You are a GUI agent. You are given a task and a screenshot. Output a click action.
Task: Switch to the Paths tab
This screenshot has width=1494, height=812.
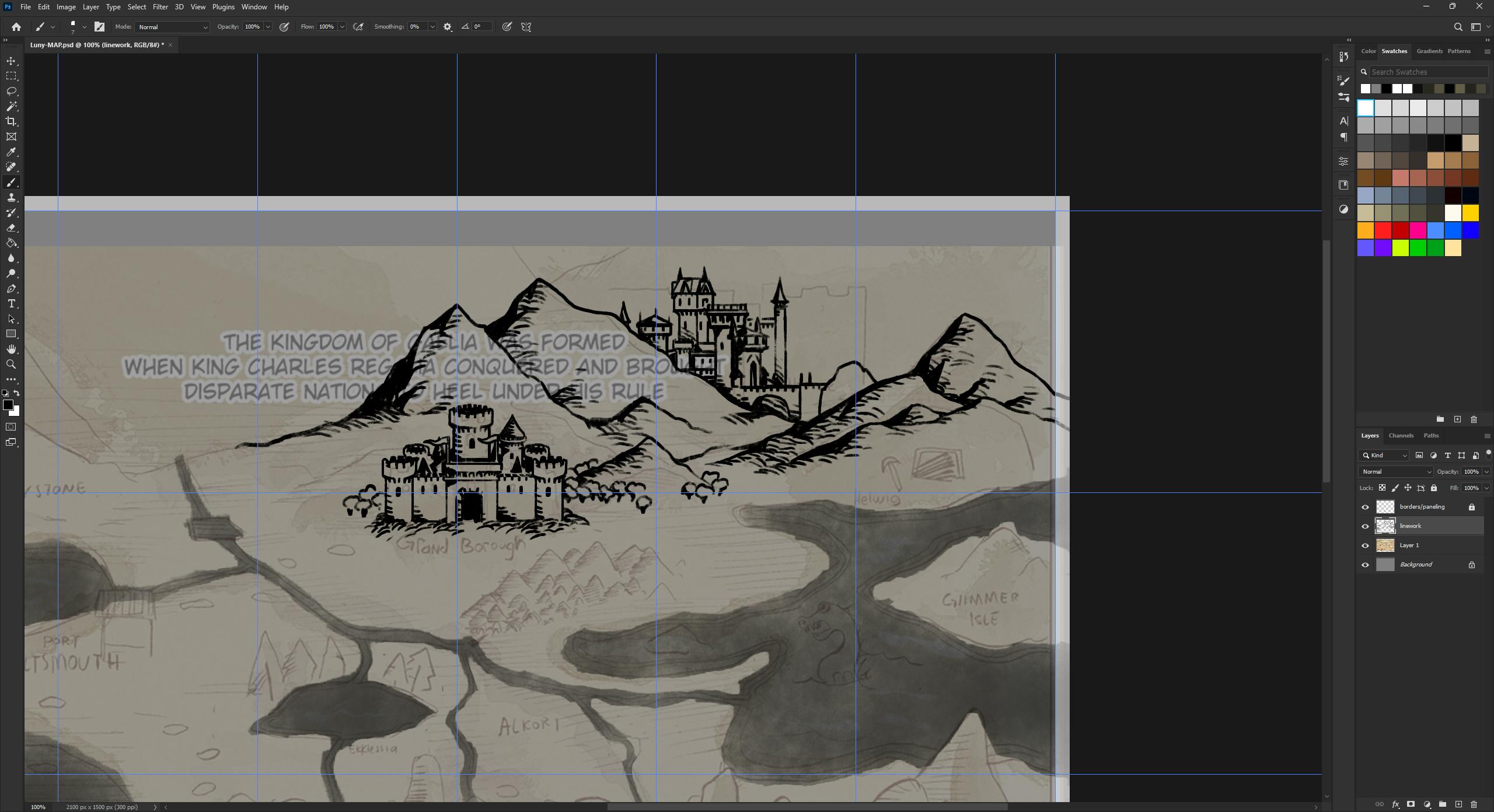pyautogui.click(x=1431, y=436)
